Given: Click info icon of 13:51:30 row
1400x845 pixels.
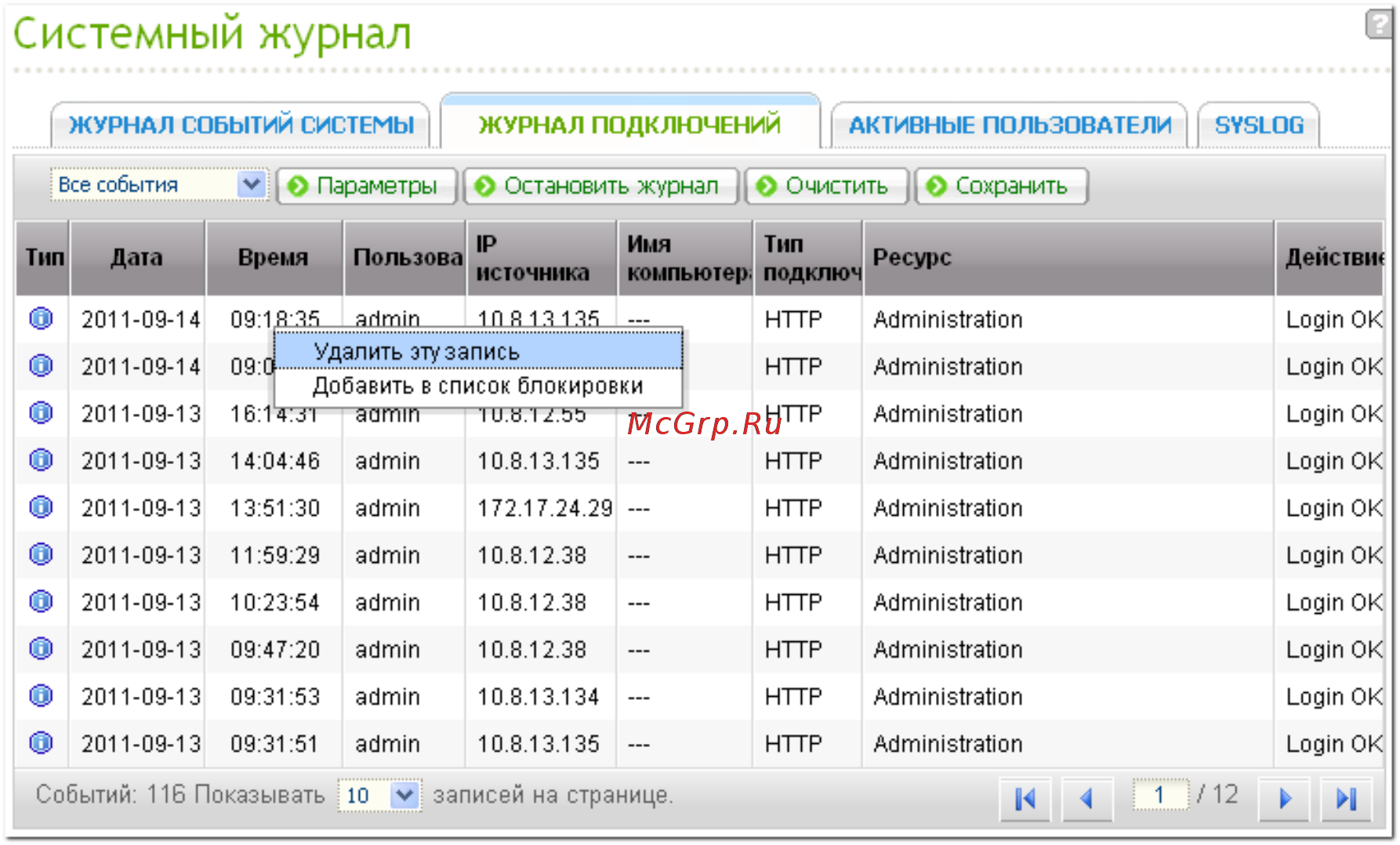Looking at the screenshot, I should point(41,507).
